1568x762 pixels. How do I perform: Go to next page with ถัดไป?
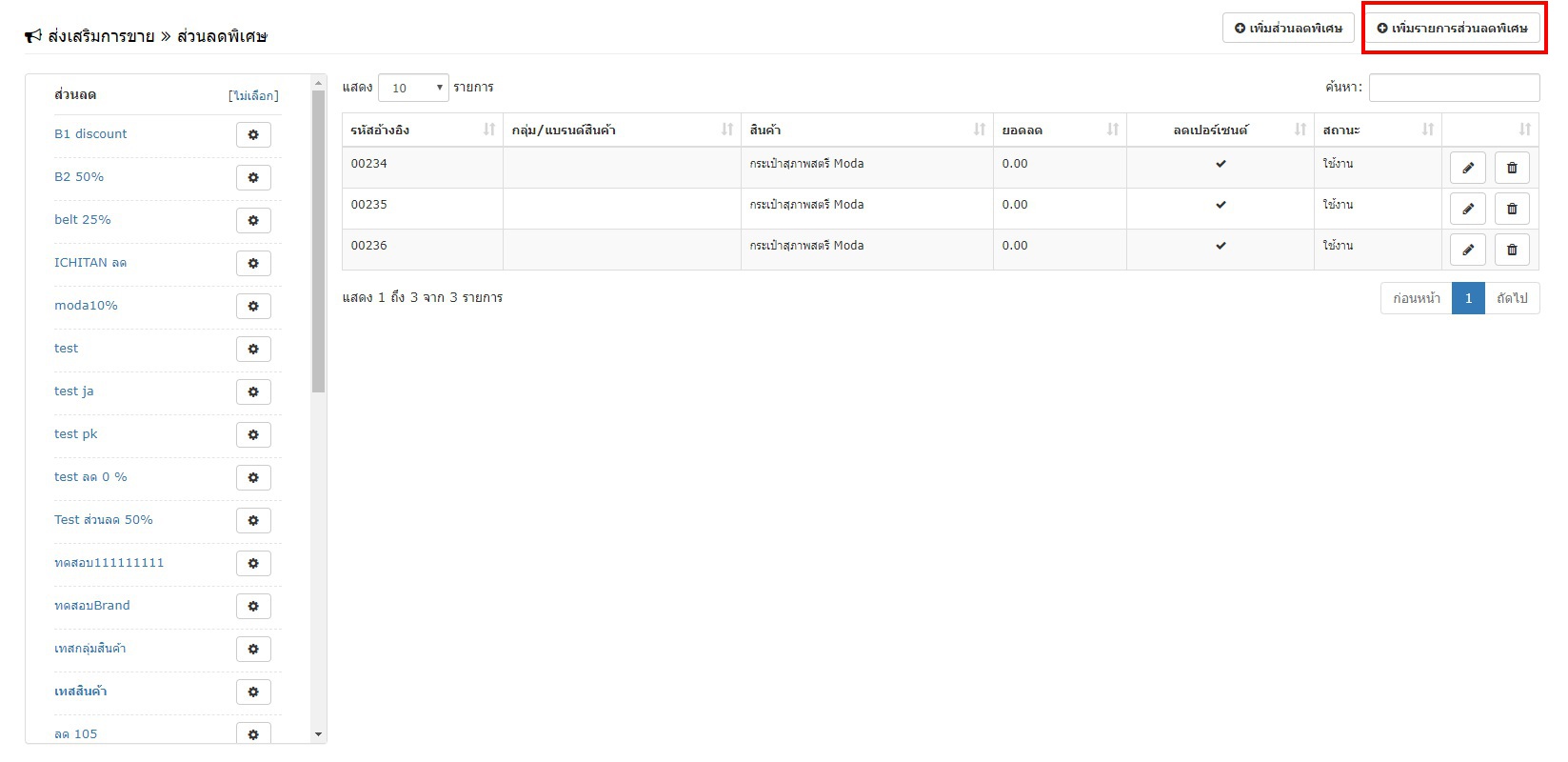coord(1512,298)
